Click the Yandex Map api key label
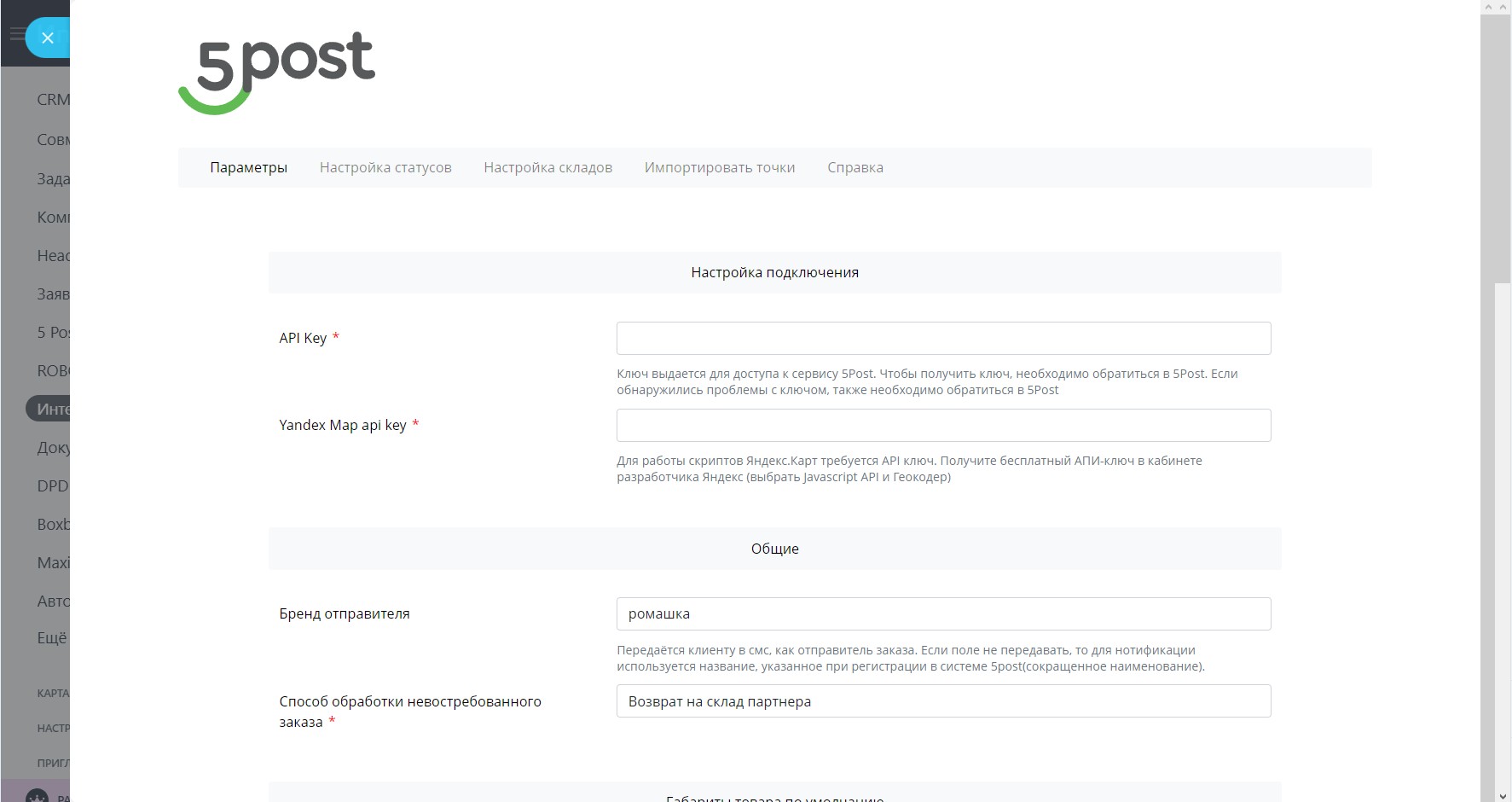 coord(343,425)
